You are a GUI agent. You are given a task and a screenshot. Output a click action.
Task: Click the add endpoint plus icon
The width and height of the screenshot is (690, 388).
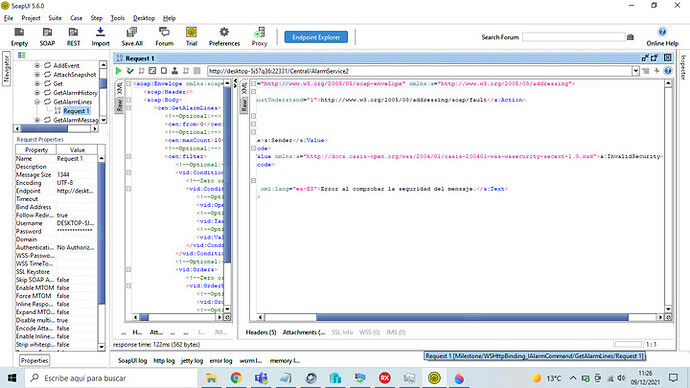(x=657, y=71)
